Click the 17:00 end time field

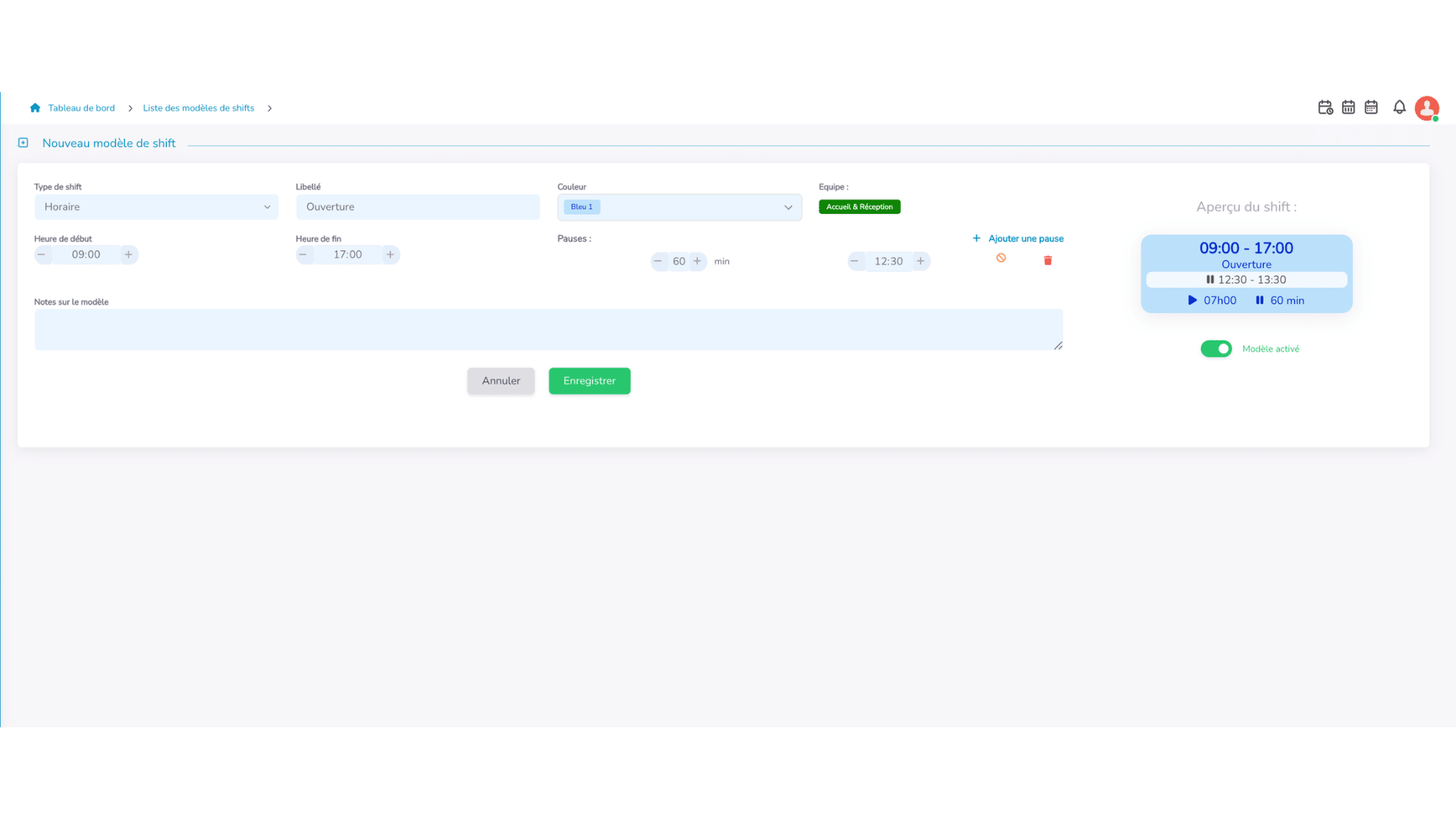click(x=347, y=255)
